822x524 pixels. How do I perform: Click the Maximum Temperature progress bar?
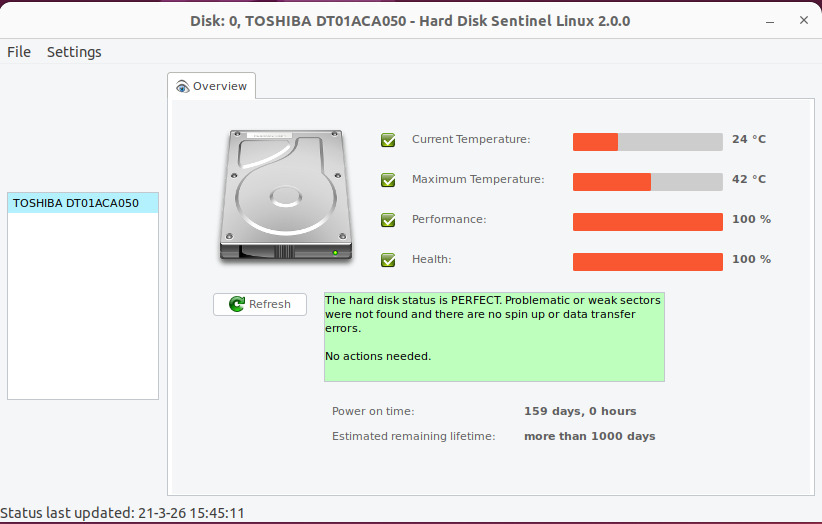pos(647,181)
